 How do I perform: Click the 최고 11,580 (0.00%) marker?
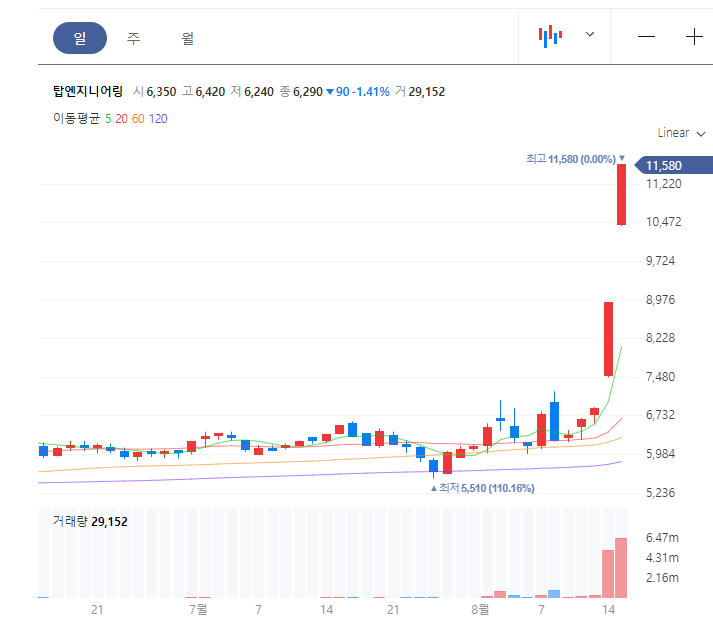point(575,159)
